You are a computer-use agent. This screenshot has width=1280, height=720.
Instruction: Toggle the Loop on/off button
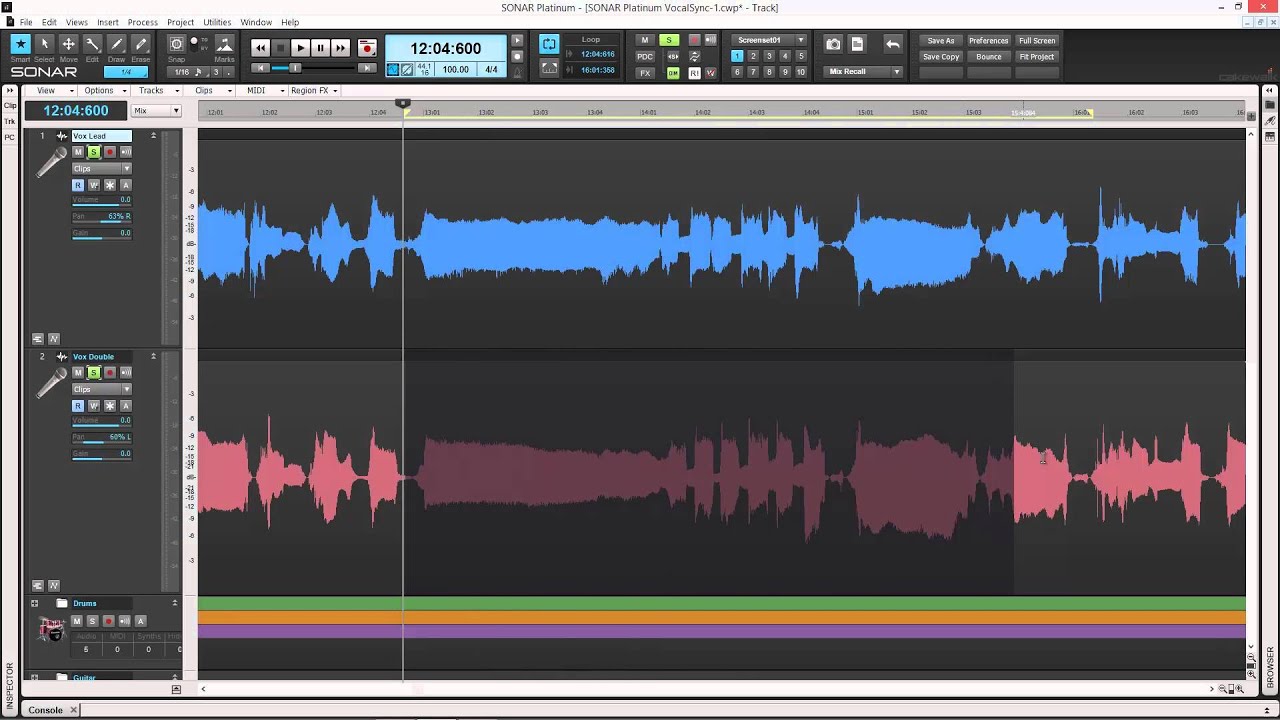click(549, 43)
